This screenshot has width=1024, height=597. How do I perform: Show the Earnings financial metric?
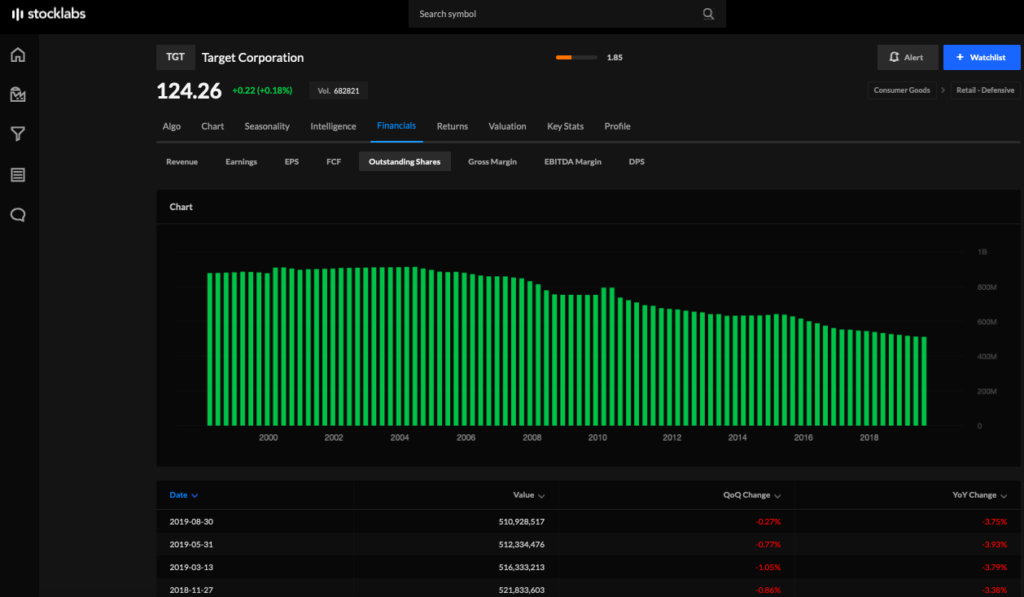point(241,161)
